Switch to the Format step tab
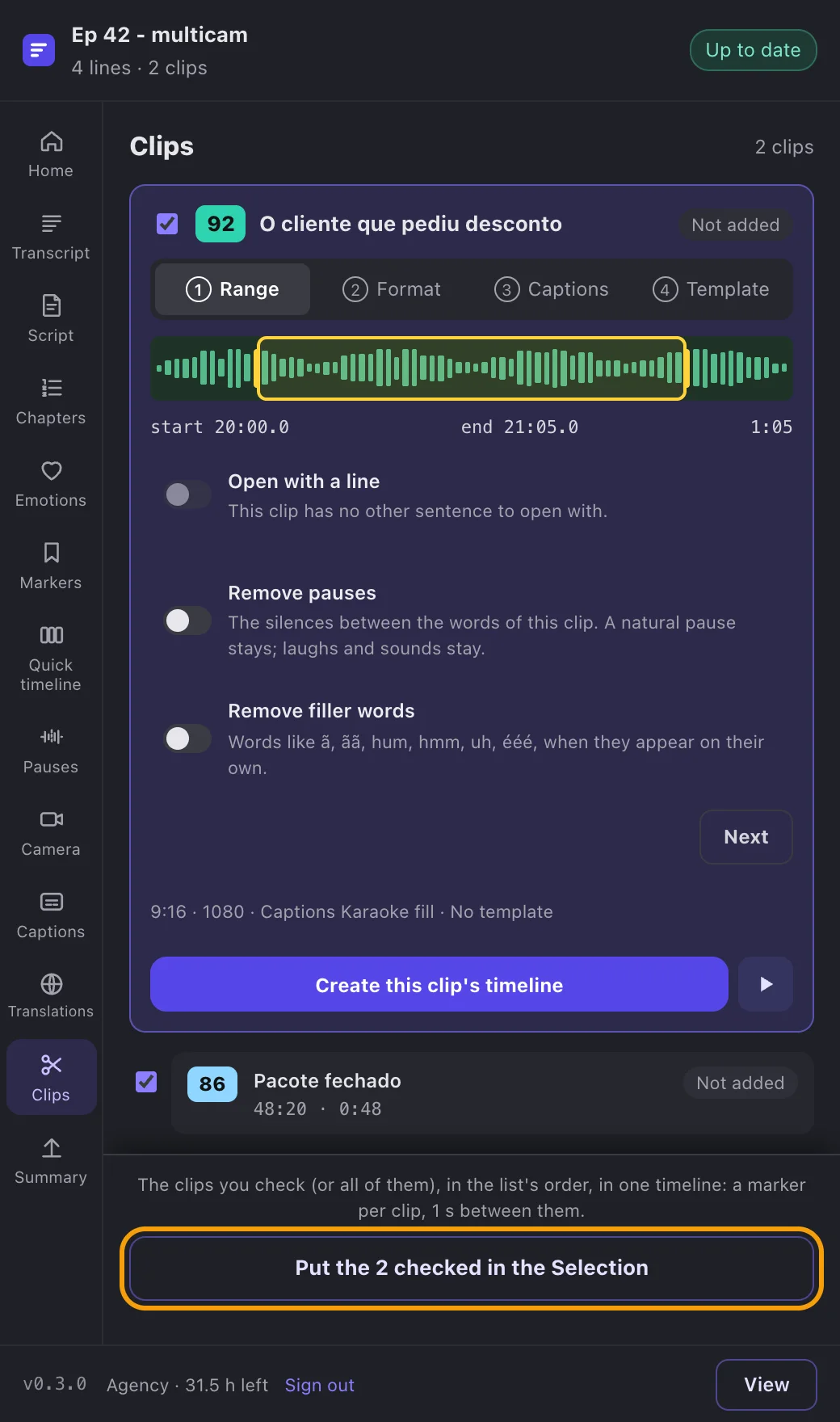This screenshot has width=840, height=1422. (392, 289)
